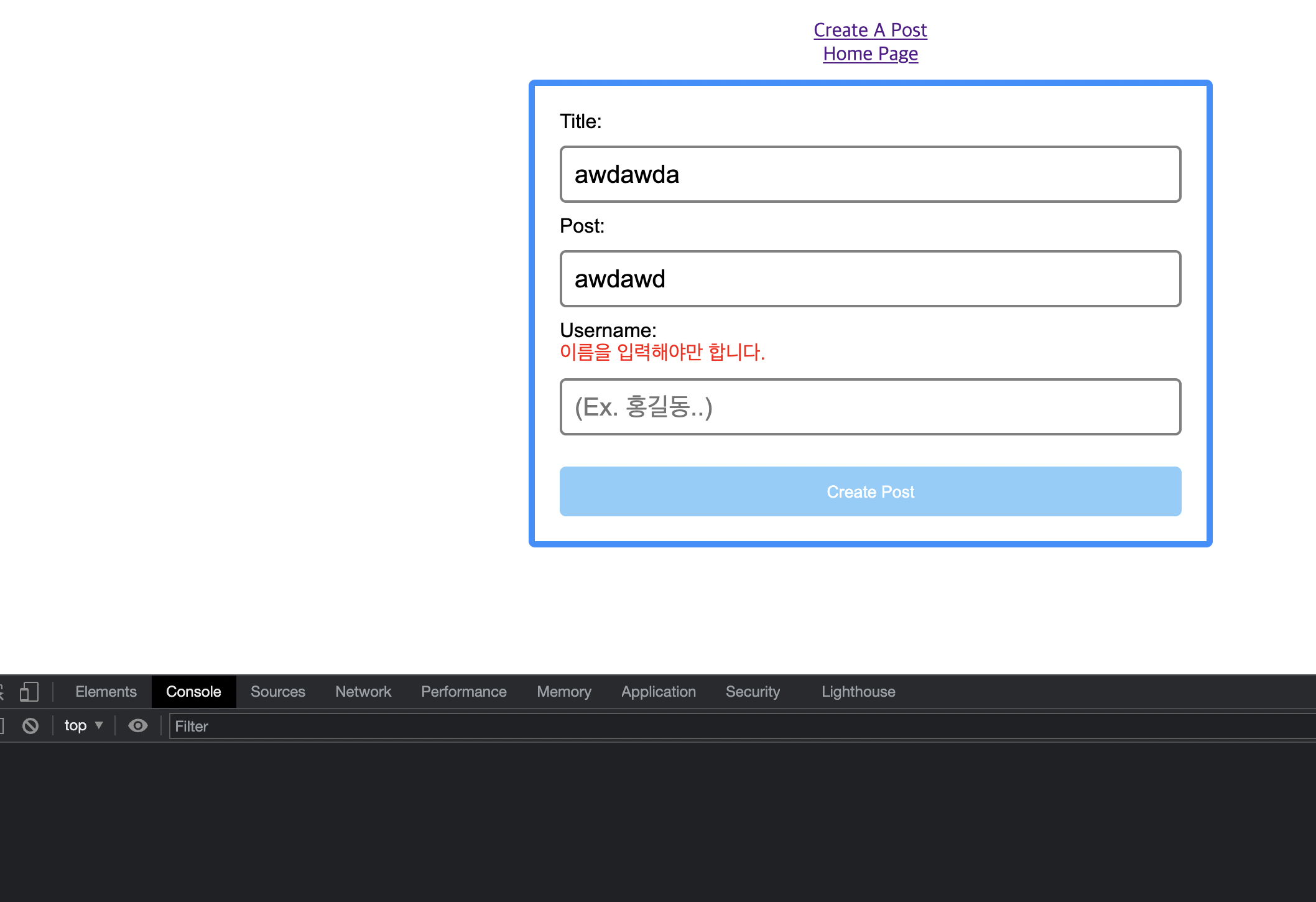Click the console Filter input
Image resolution: width=1316 pixels, height=902 pixels.
pyautogui.click(x=740, y=727)
